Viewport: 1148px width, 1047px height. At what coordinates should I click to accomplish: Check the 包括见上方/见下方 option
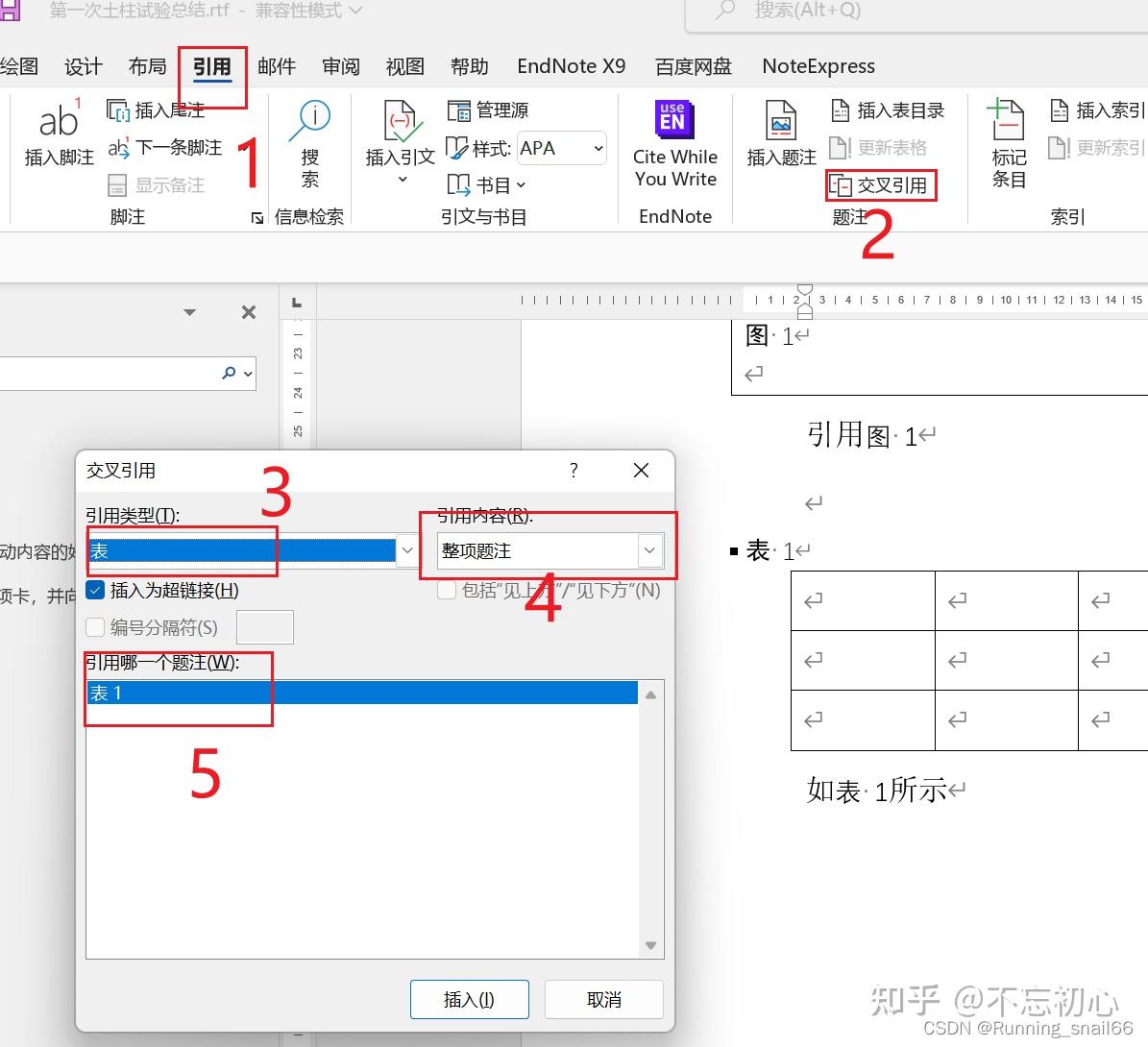point(447,590)
